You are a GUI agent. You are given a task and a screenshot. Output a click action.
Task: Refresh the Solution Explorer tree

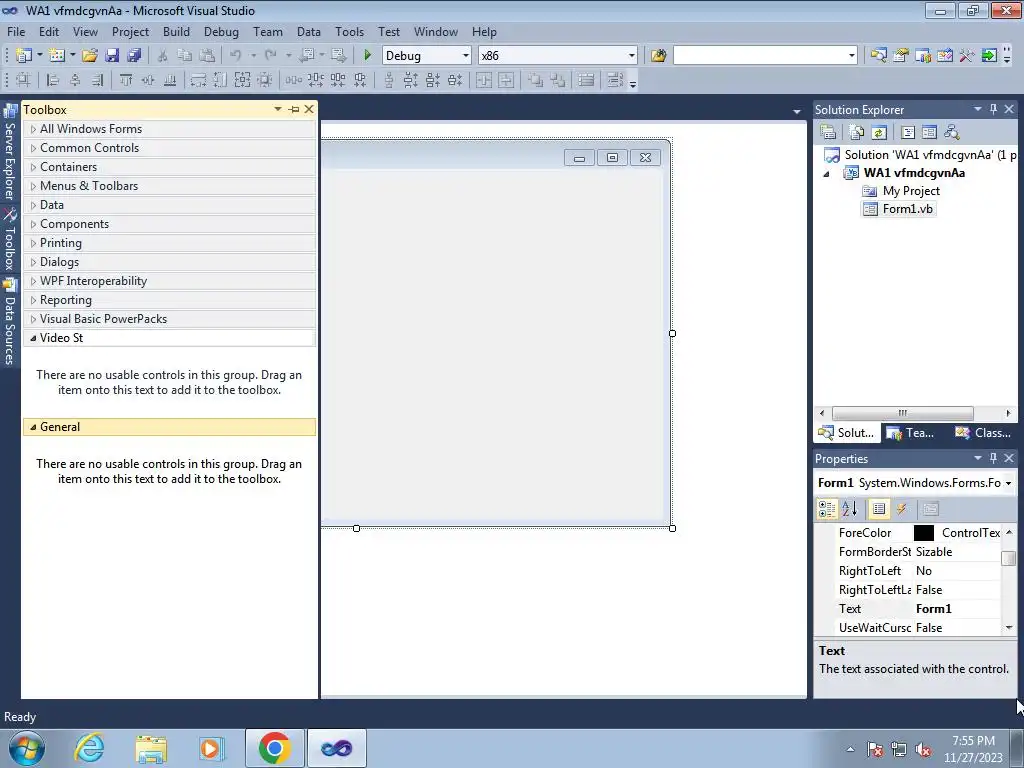point(879,133)
